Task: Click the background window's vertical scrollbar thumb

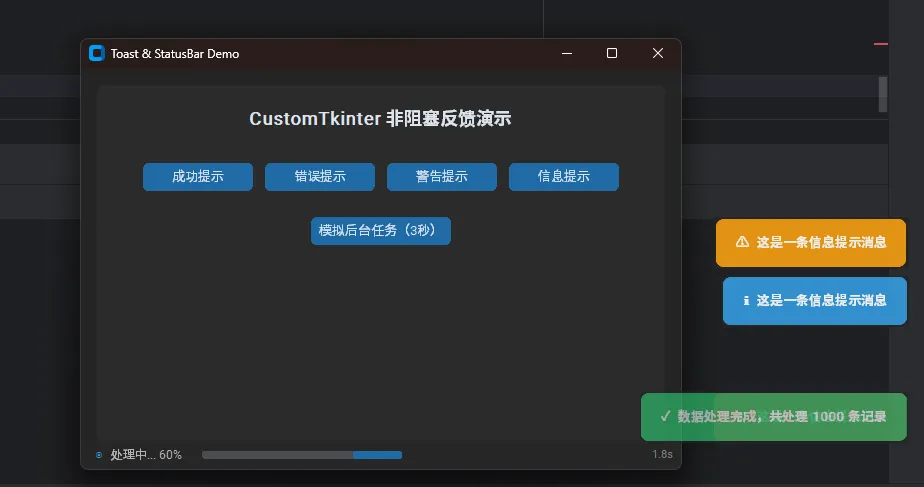Action: (883, 94)
